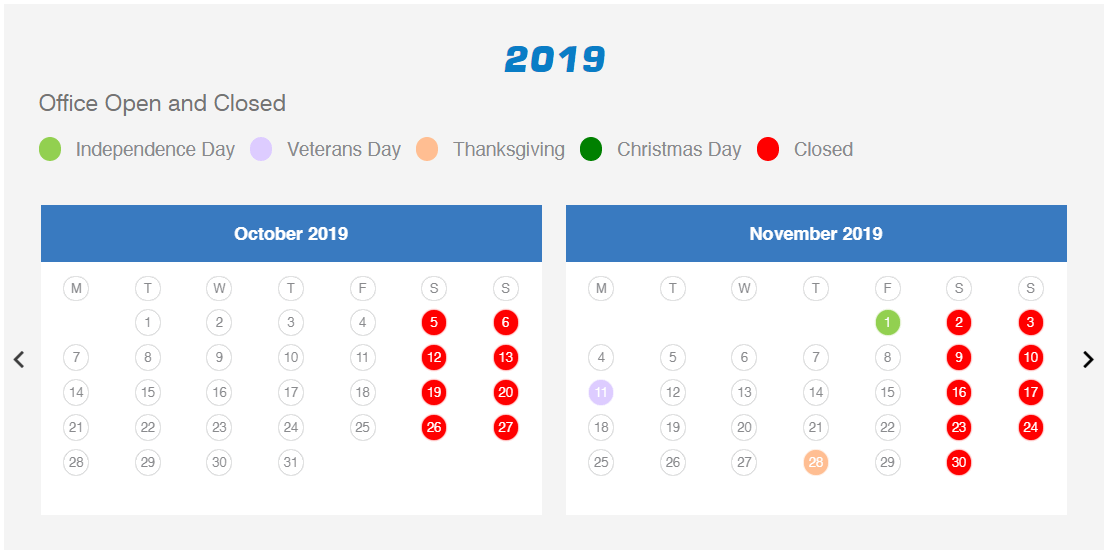Image resolution: width=1110 pixels, height=553 pixels.
Task: Select November 20 in the calendar
Action: [744, 428]
